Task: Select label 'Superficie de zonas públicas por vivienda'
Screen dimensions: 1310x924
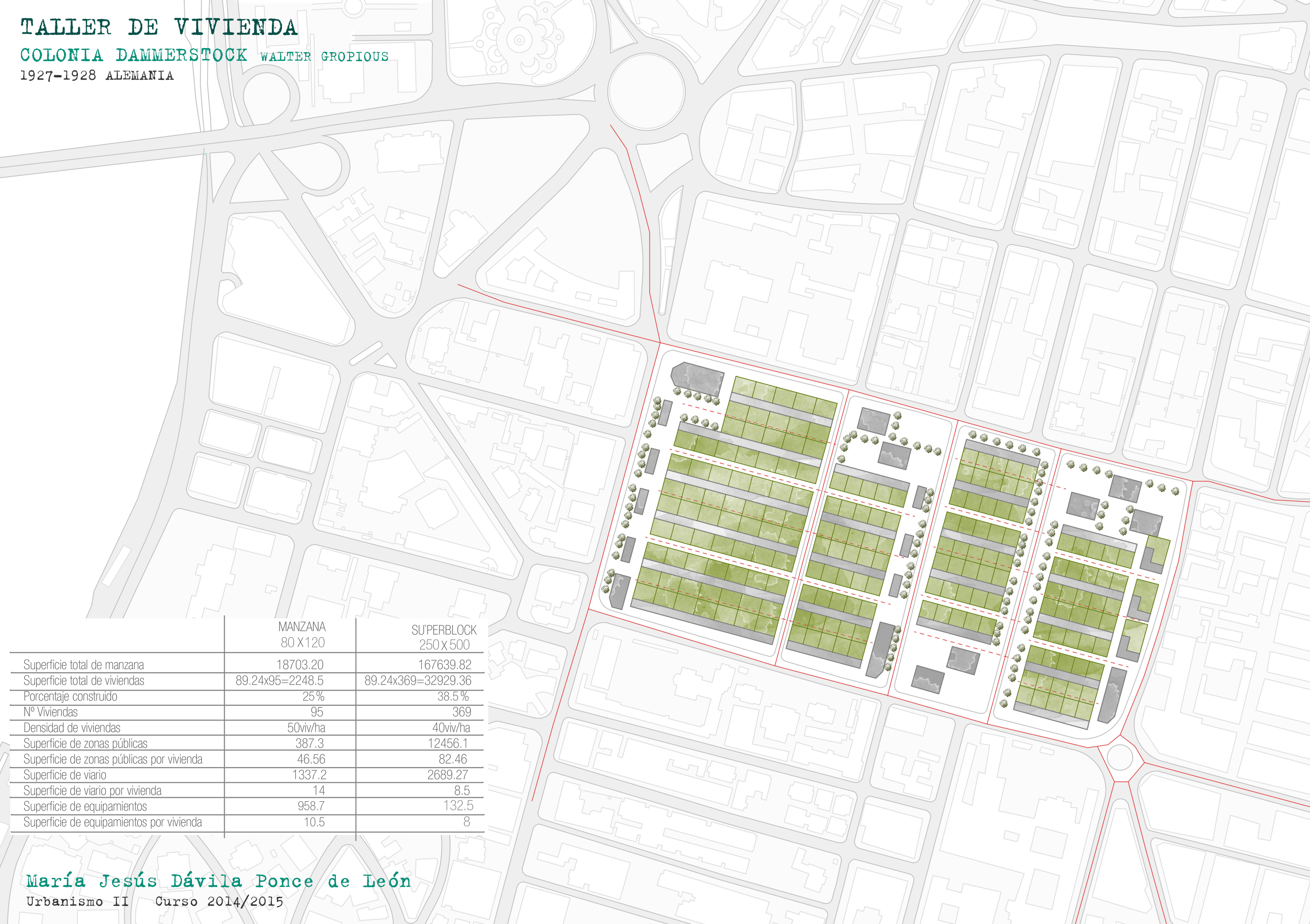Action: 113,759
